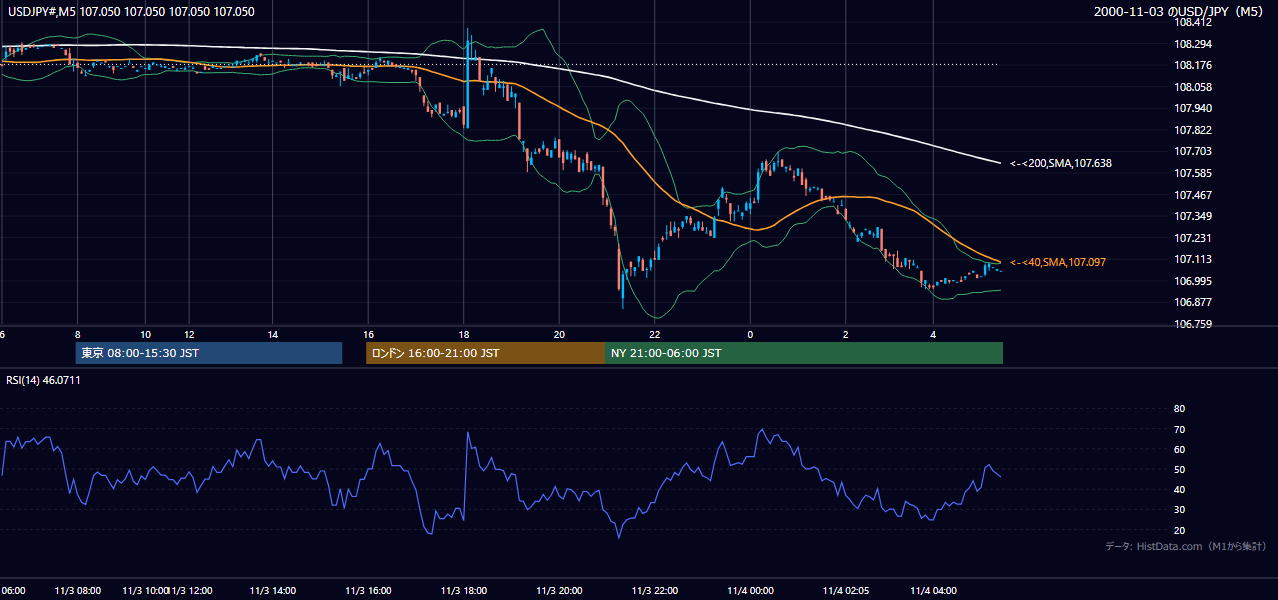
Task: Click price axis value 106.995
Action: click(1193, 281)
